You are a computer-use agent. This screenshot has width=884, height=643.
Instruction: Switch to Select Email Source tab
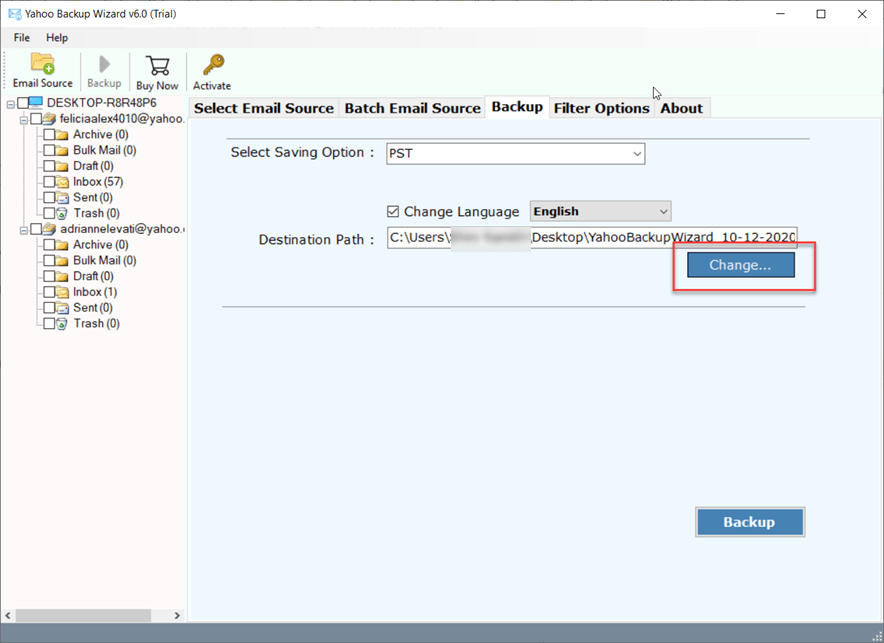pos(264,108)
